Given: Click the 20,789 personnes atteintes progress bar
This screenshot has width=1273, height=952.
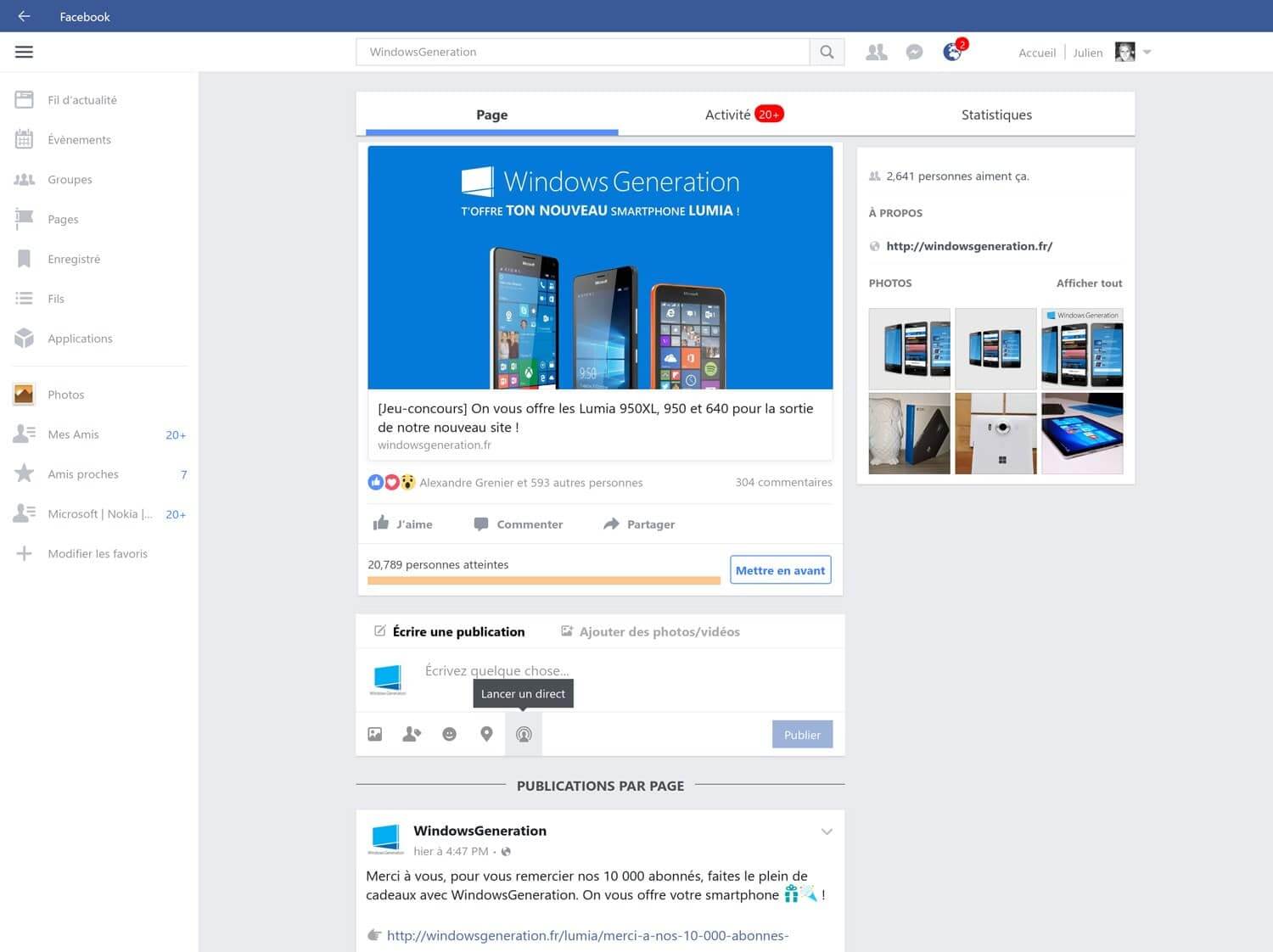Looking at the screenshot, I should tap(544, 580).
